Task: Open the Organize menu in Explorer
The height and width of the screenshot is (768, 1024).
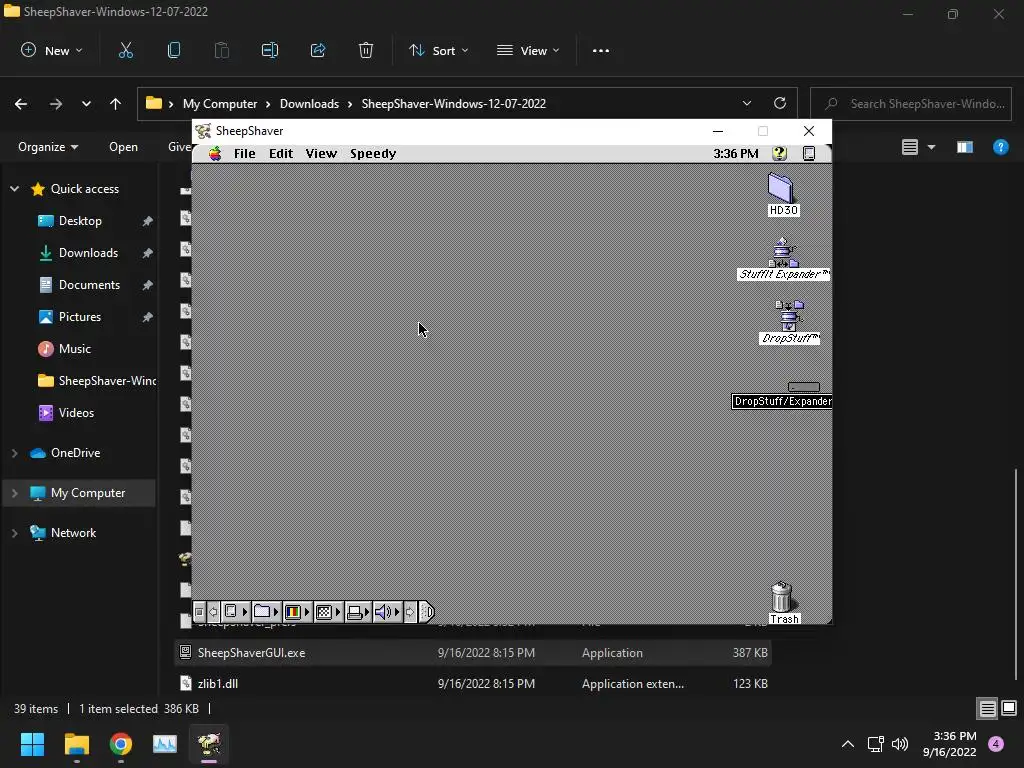Action: click(x=48, y=147)
